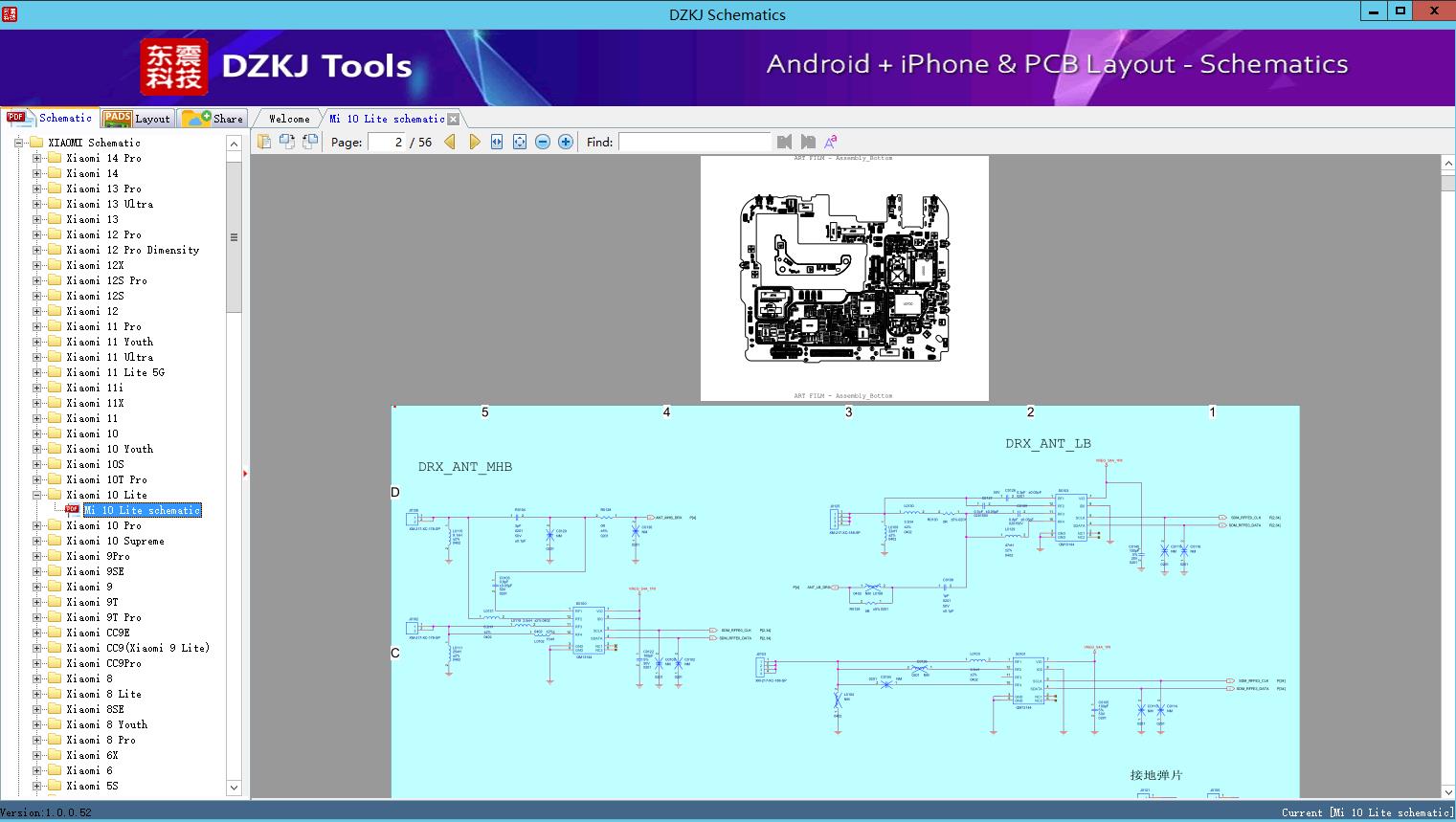Expand the Xiaomi CC9E folder
The image size is (1456, 822).
[x=36, y=633]
